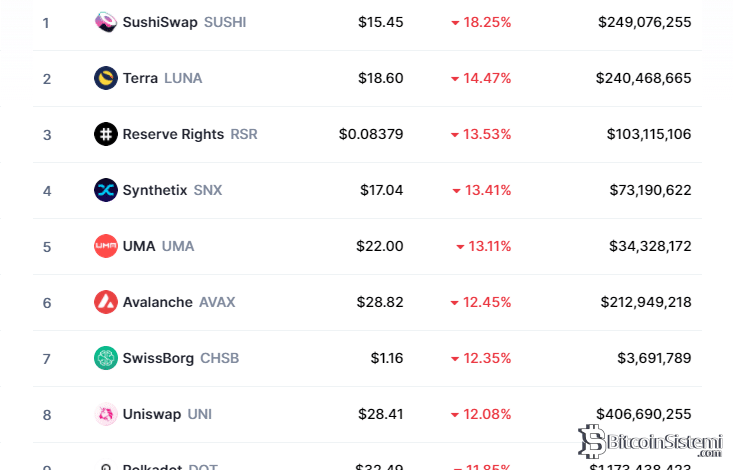Open the SushiSwap coin name link
Image resolution: width=733 pixels, height=470 pixels.
pyautogui.click(x=161, y=22)
